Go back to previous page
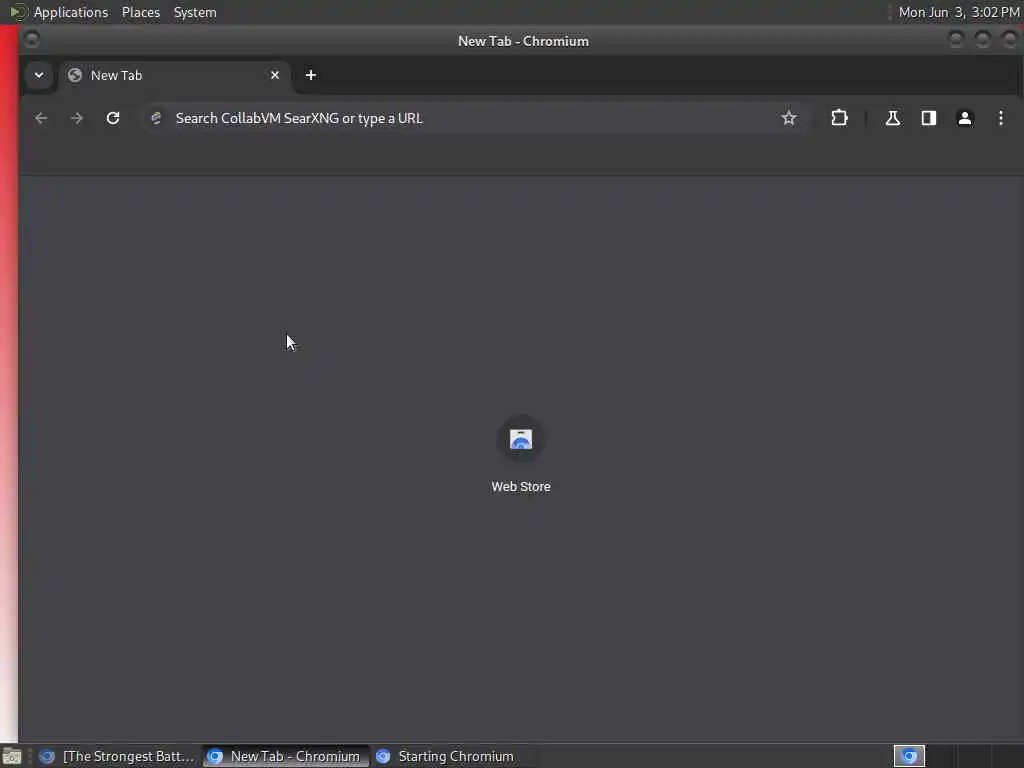Viewport: 1024px width, 768px height. 41,118
